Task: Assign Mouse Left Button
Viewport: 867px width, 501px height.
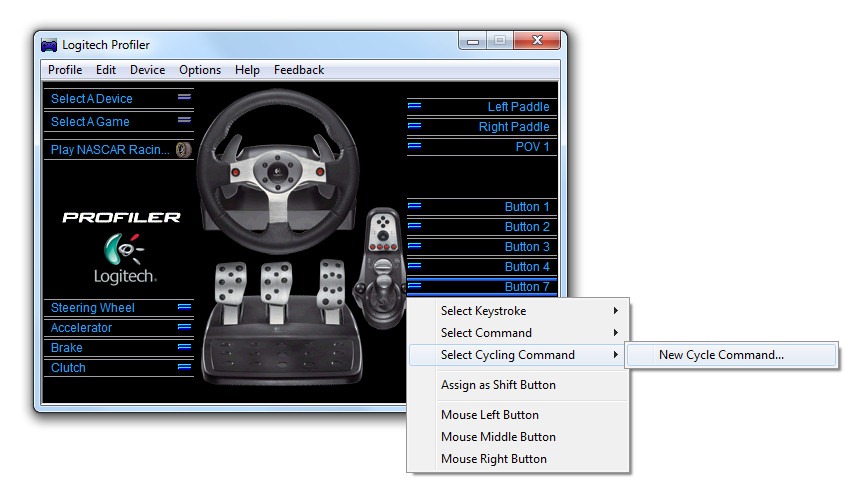Action: click(x=518, y=415)
